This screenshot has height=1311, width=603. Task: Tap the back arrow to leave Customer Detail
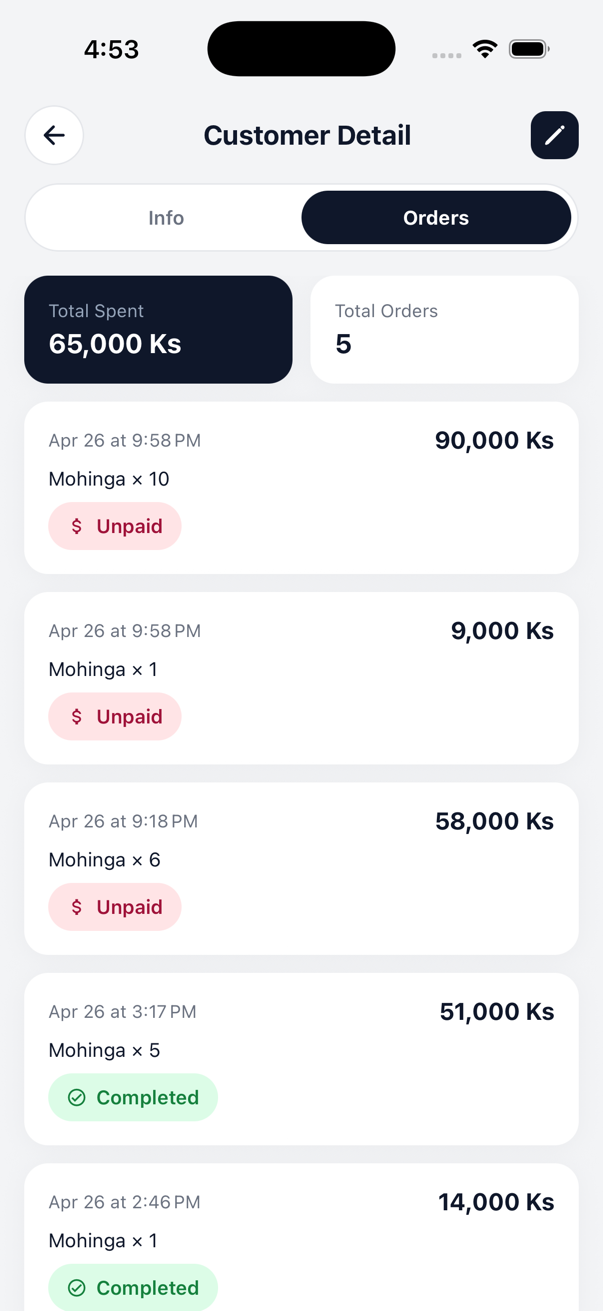(x=54, y=135)
